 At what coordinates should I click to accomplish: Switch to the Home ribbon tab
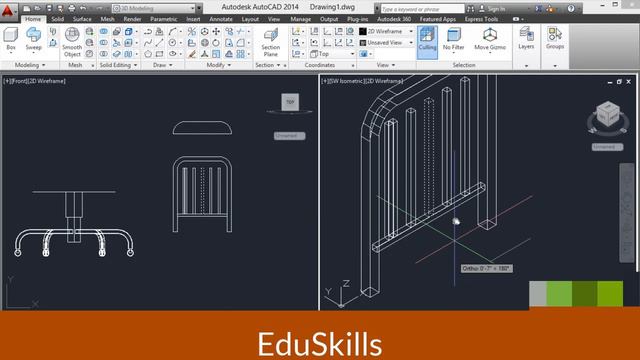[33, 19]
